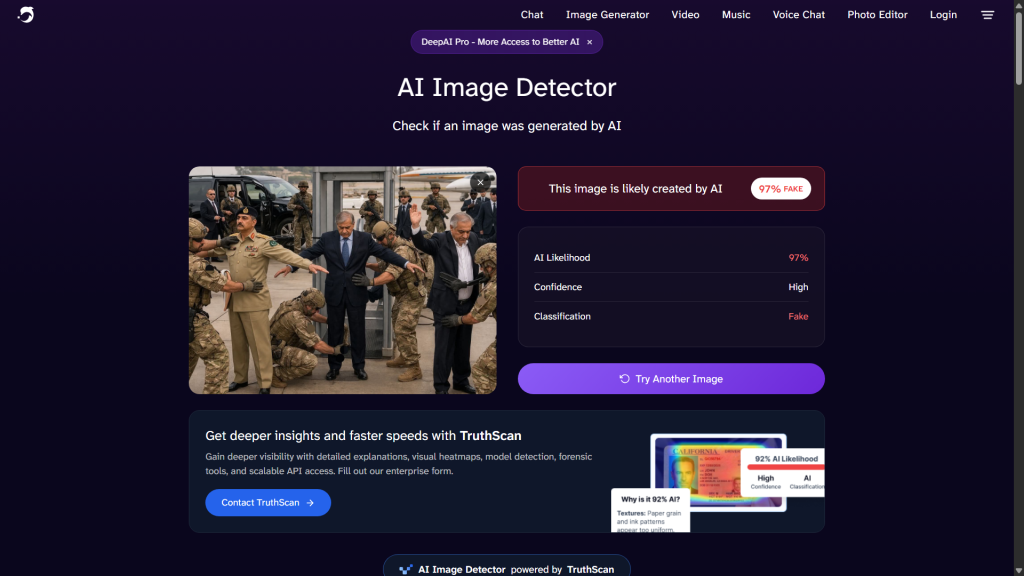Click the Login link

(943, 15)
